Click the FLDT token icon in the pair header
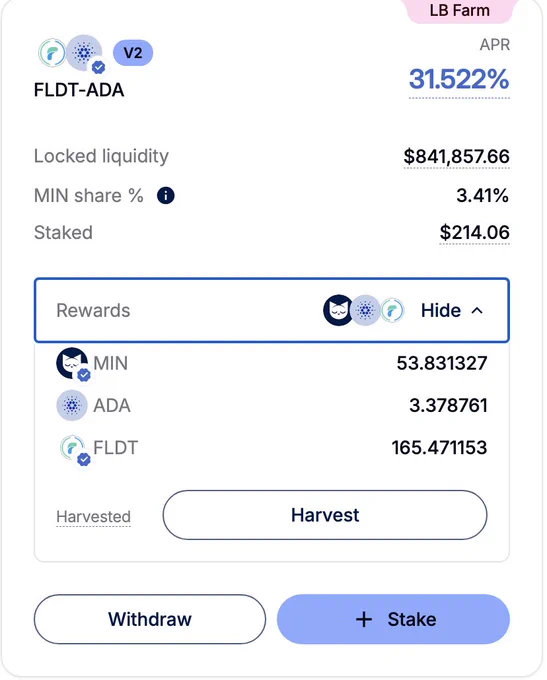The height and width of the screenshot is (680, 547). 52,53
